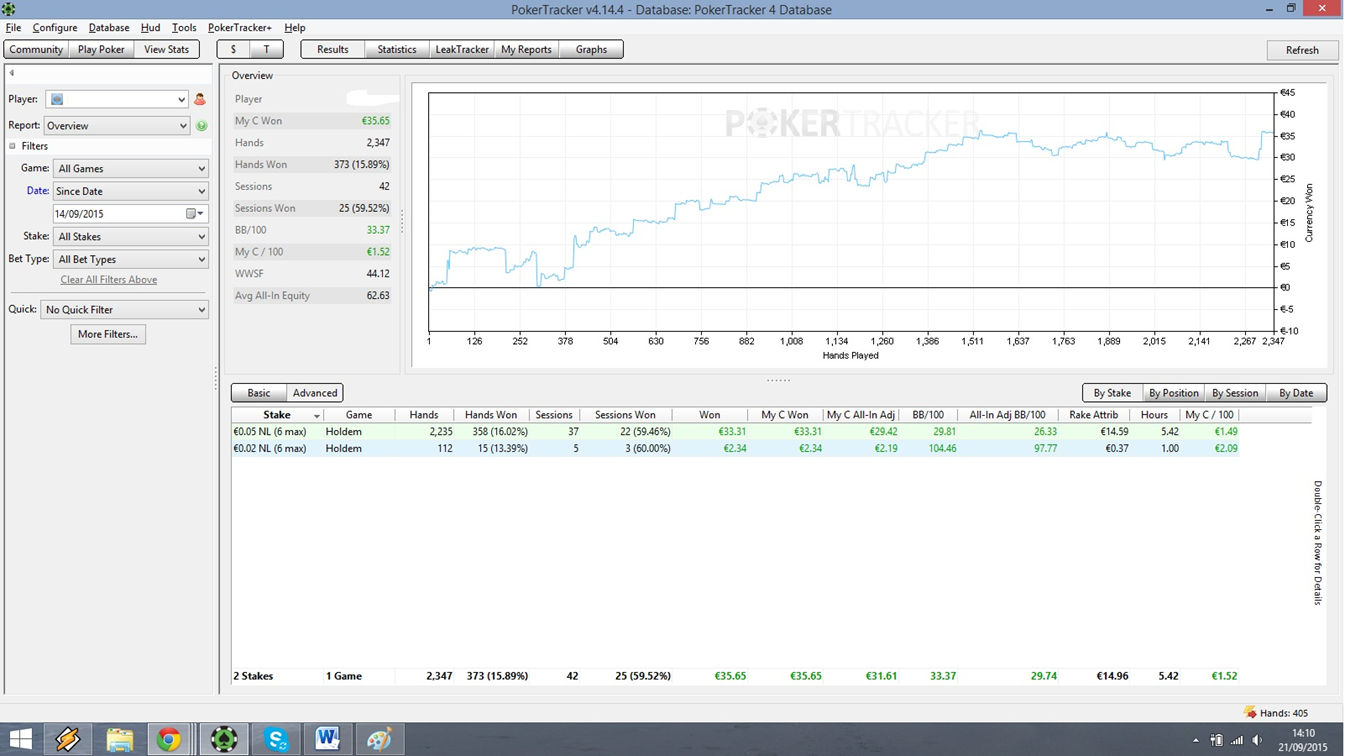Click the green help icon beside Report

pyautogui.click(x=202, y=126)
